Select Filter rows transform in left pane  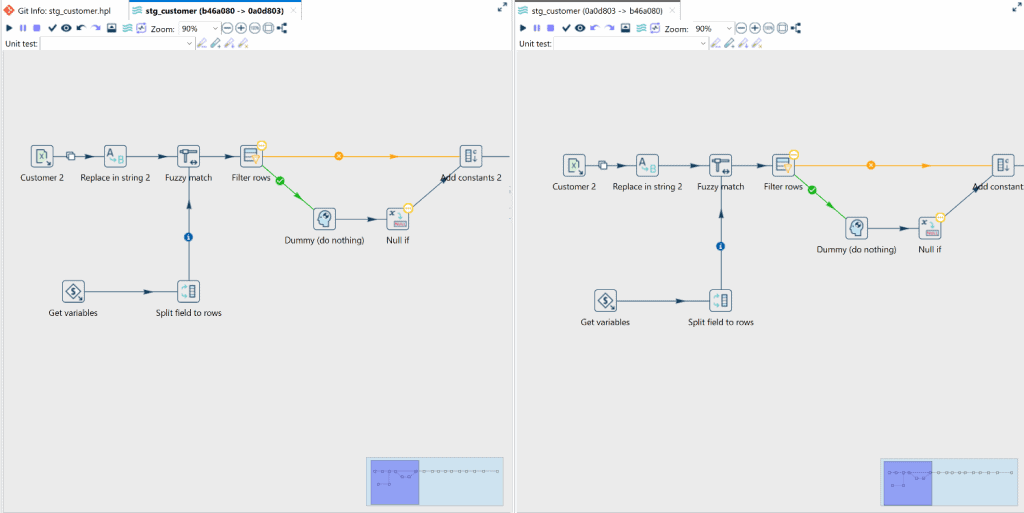click(251, 157)
